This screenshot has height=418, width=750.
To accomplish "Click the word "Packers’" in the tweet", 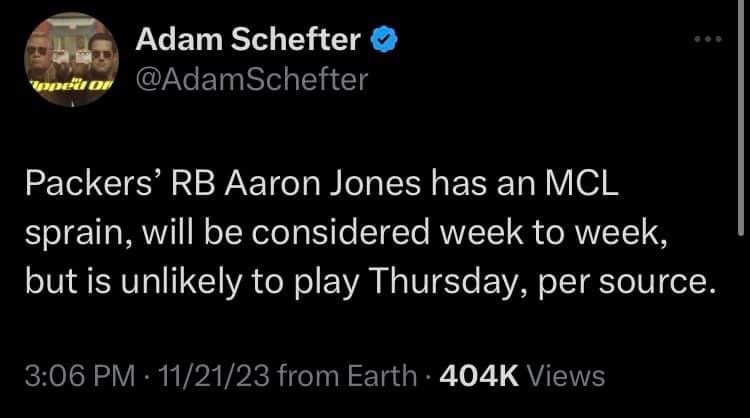I will click(x=88, y=184).
